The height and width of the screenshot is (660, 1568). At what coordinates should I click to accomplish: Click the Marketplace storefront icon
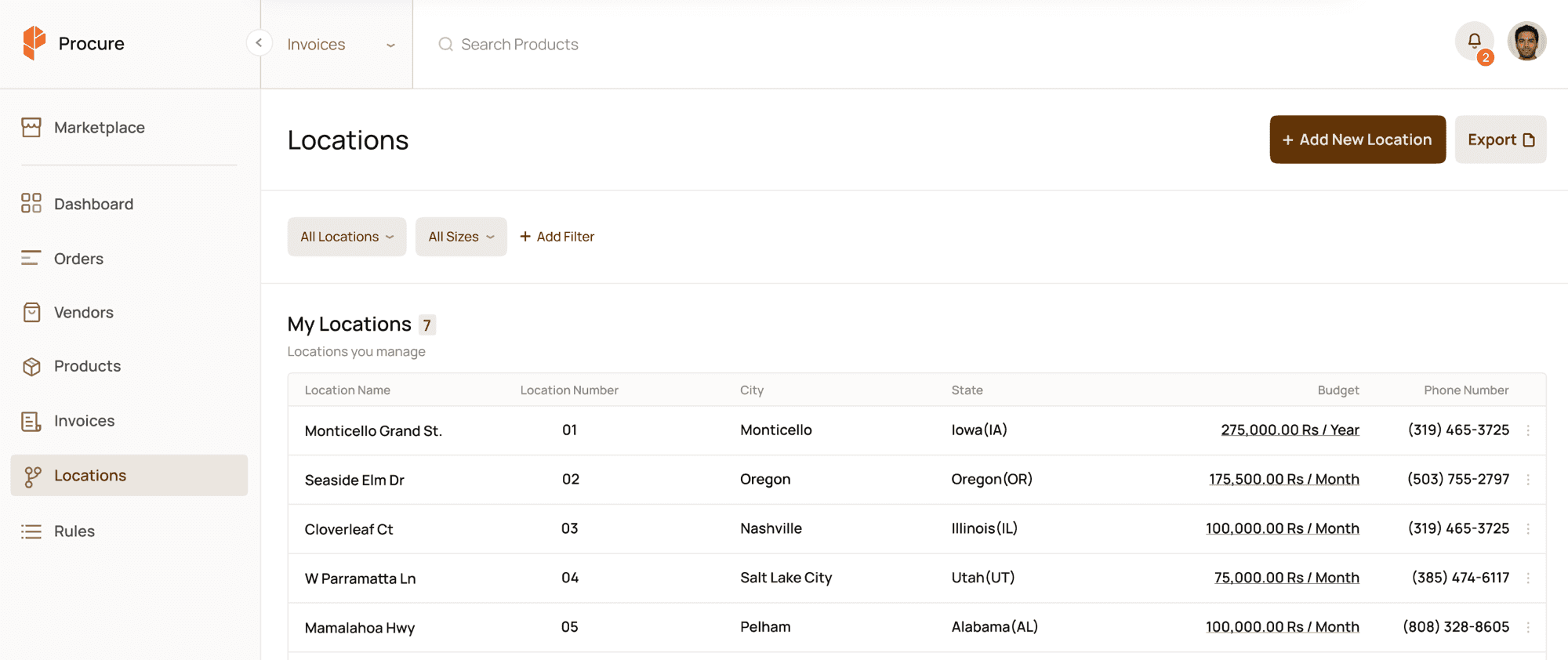click(31, 128)
